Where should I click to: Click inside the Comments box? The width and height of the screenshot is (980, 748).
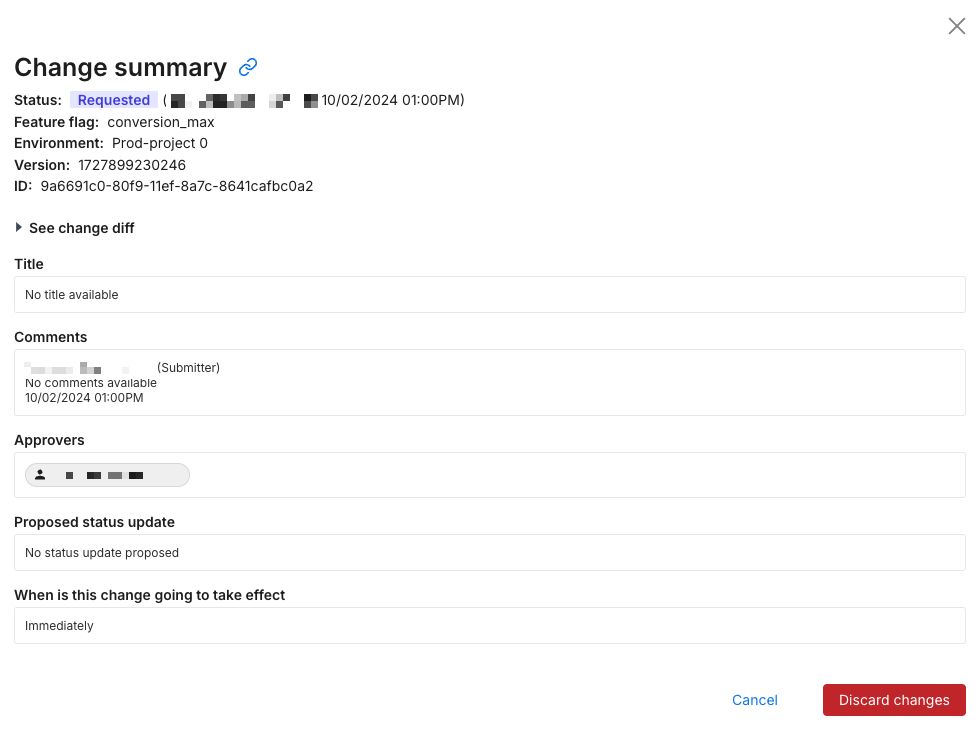(489, 382)
